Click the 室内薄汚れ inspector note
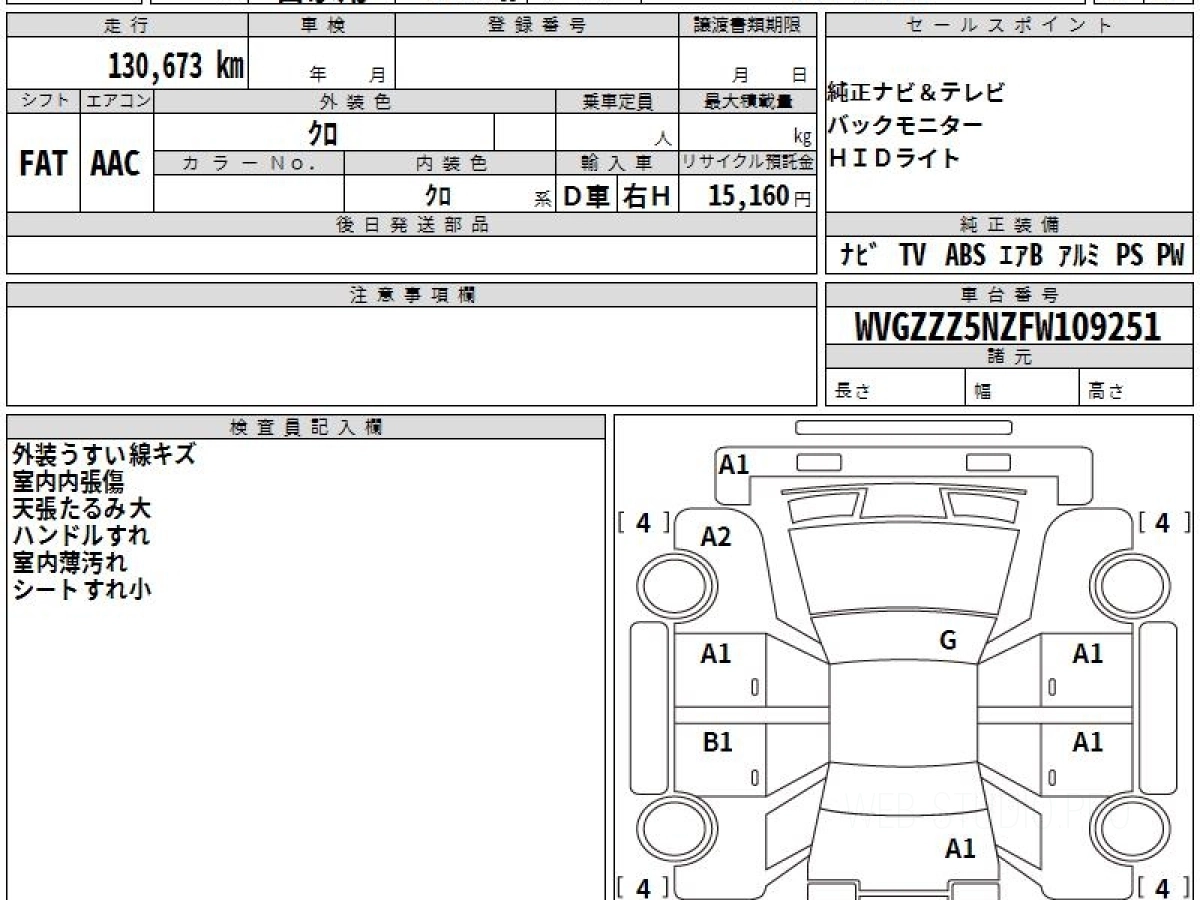This screenshot has height=900, width=1200. (70, 563)
